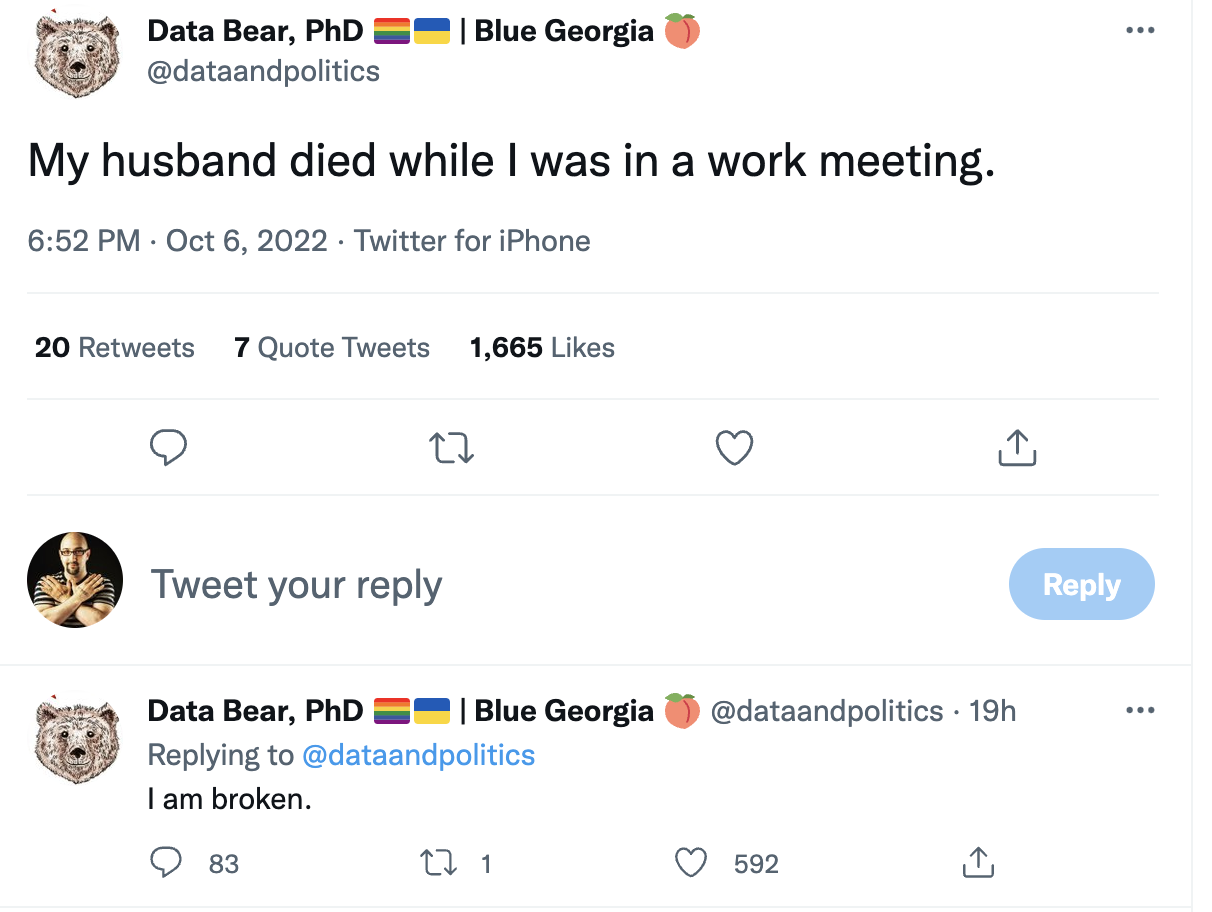
Task: Like the main tweet with the heart icon
Action: [x=734, y=448]
